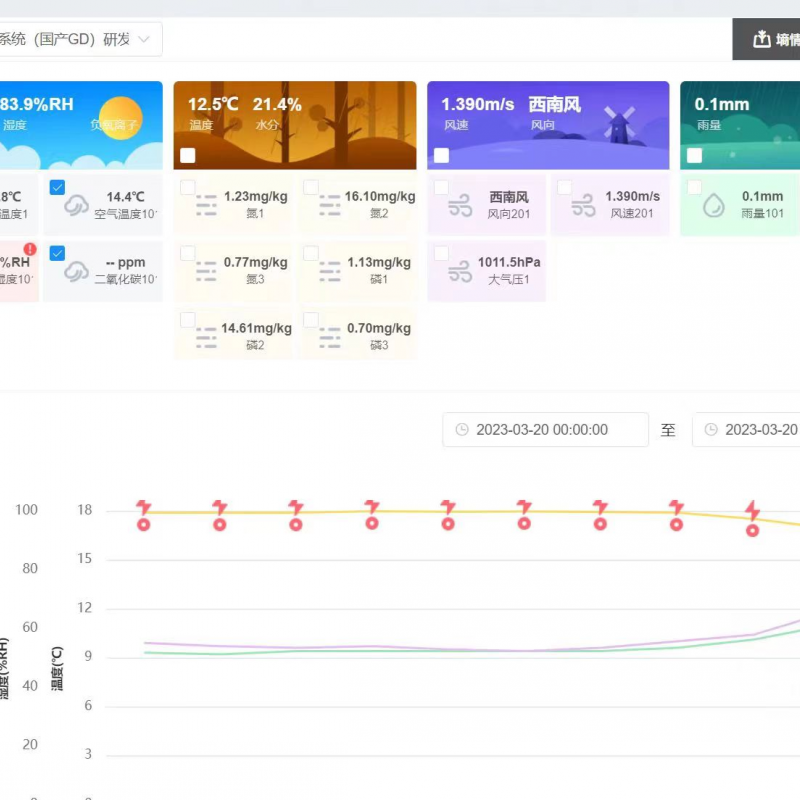Image resolution: width=800 pixels, height=800 pixels.
Task: Click the list icon in the 氮1 tile
Action: pyautogui.click(x=207, y=205)
